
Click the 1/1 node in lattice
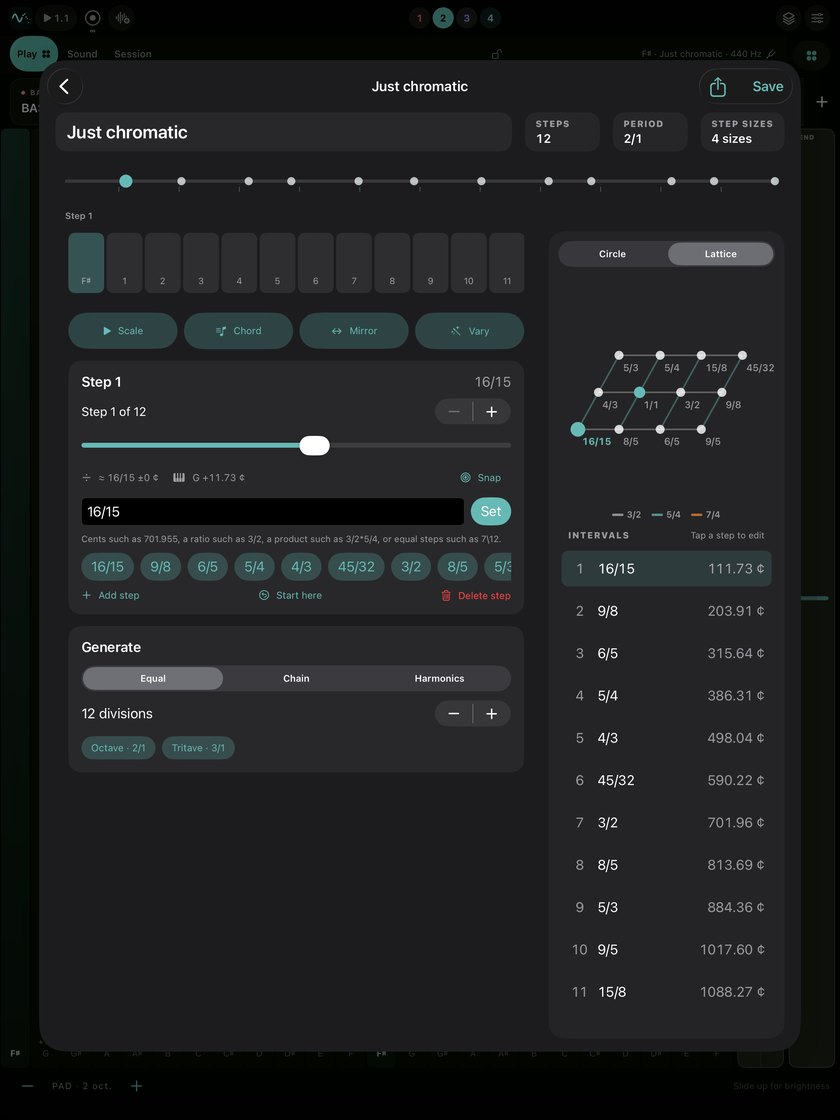639,392
